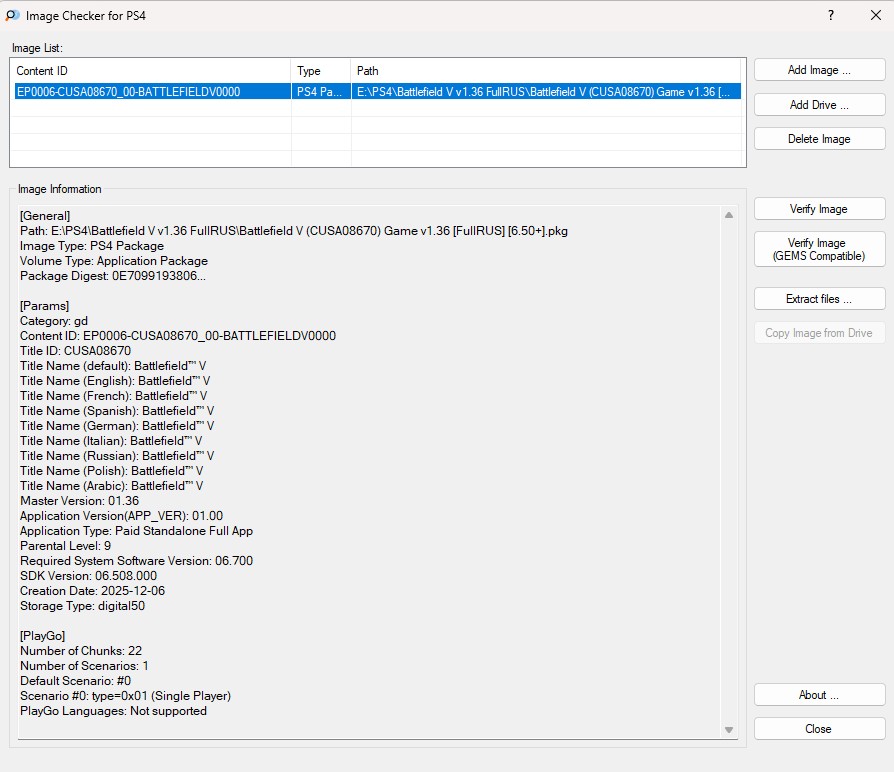
Task: Click the Path column header
Action: pyautogui.click(x=547, y=71)
